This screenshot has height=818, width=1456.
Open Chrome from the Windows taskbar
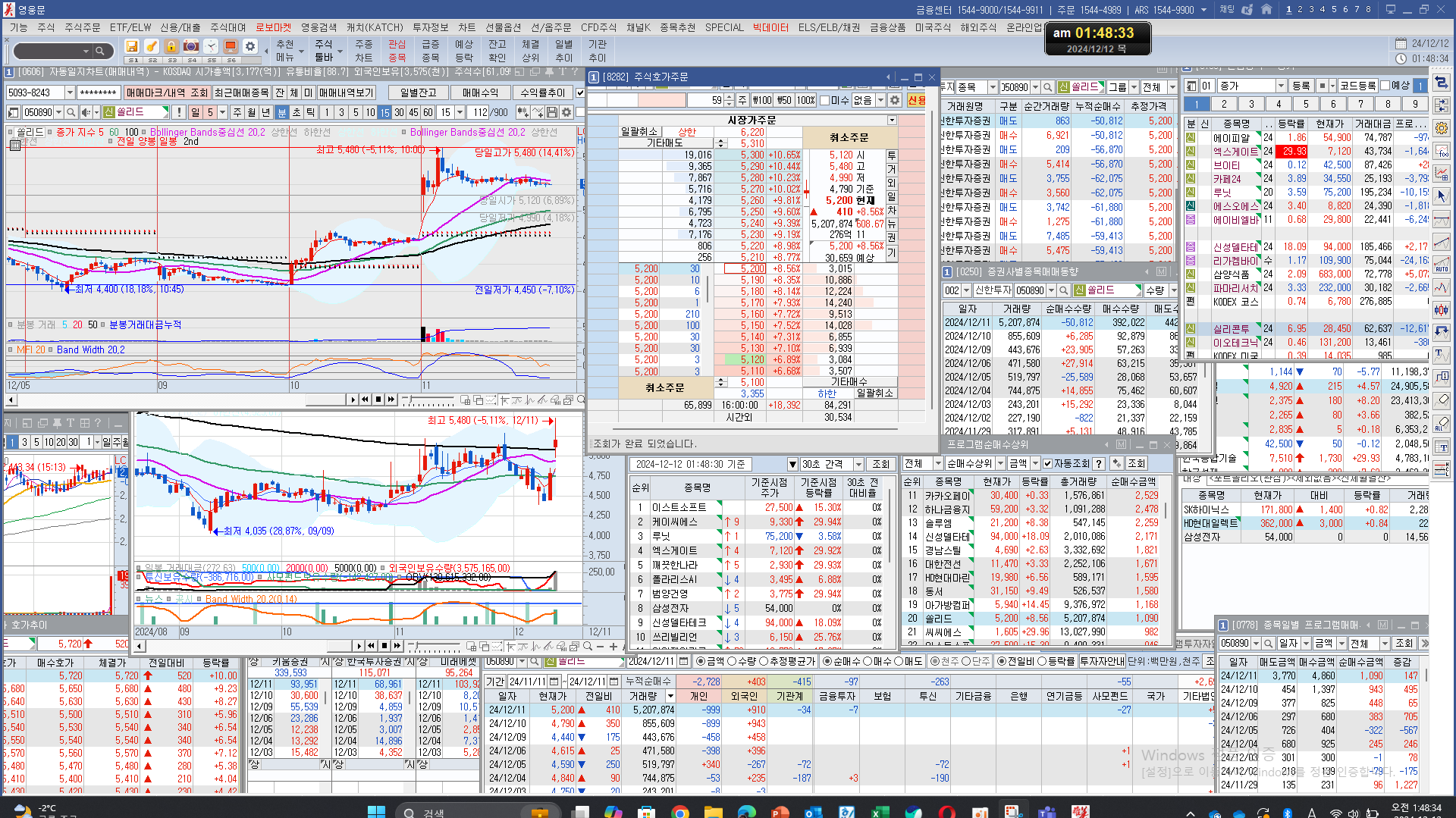point(680,812)
